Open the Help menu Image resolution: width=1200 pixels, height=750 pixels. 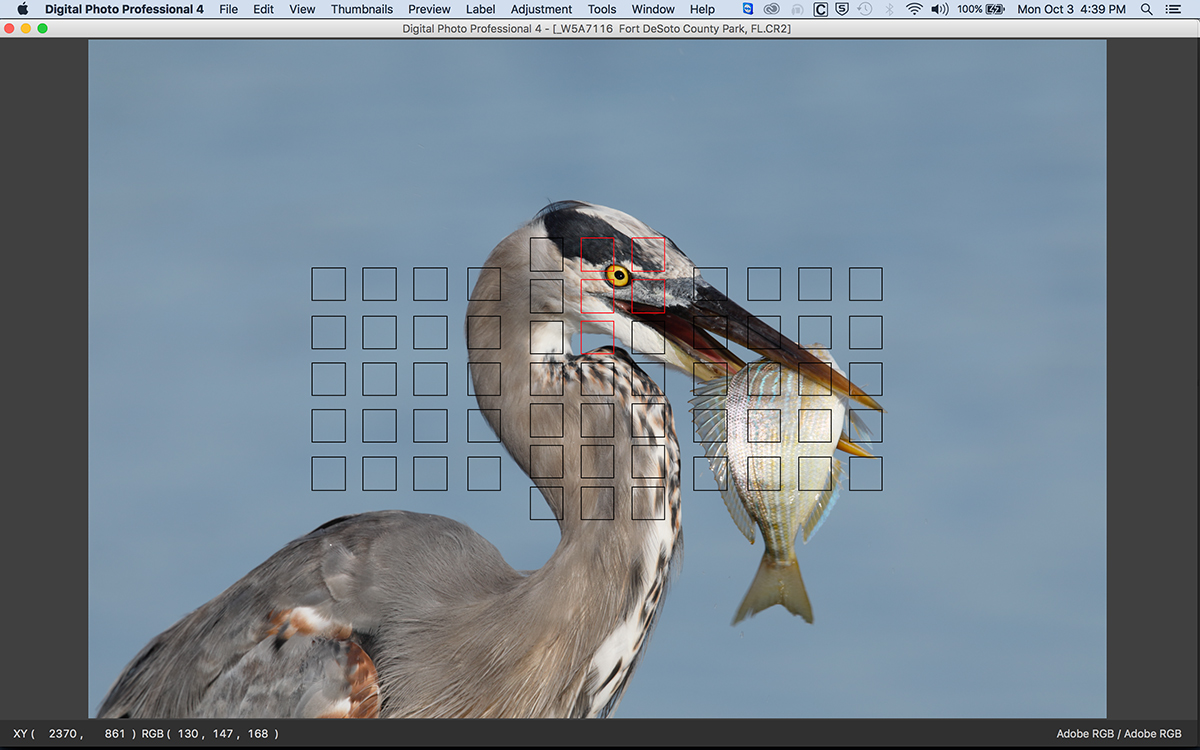click(702, 9)
